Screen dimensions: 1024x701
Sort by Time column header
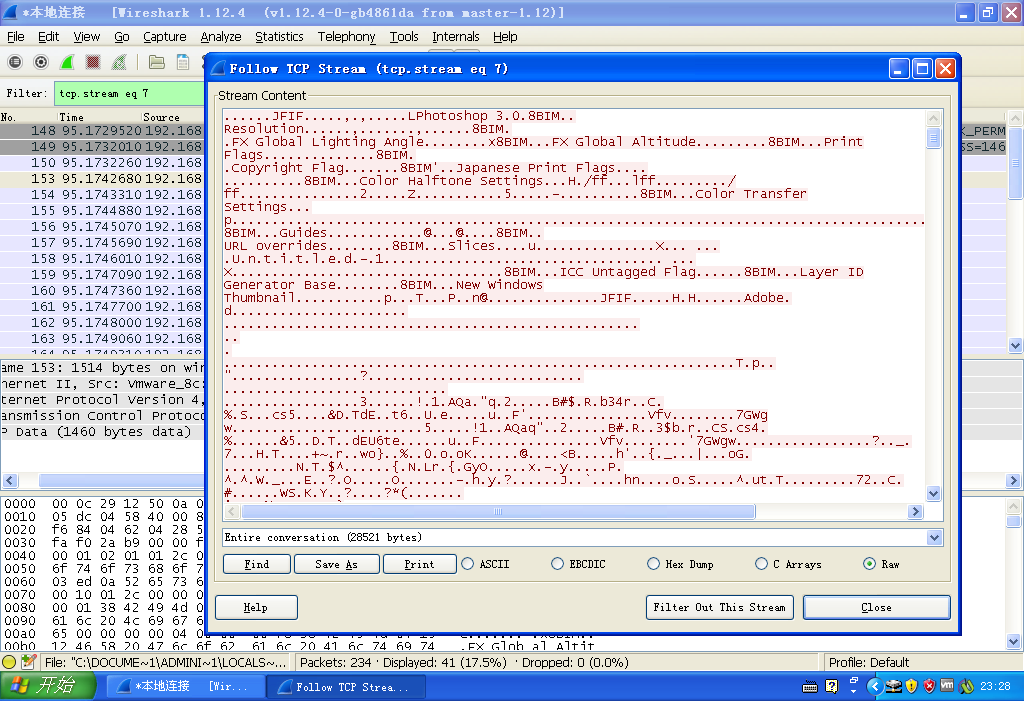98,117
